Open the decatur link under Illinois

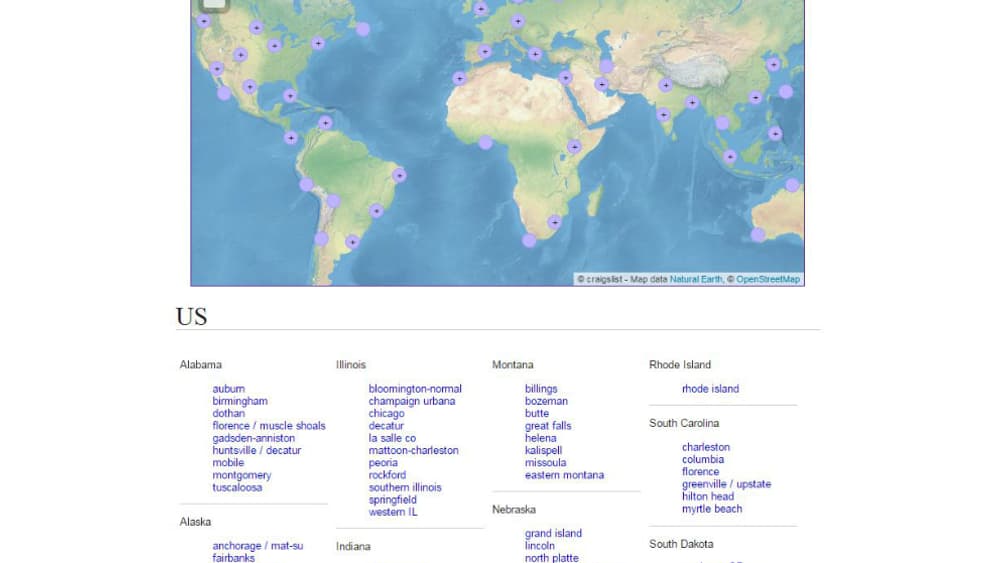(x=386, y=425)
